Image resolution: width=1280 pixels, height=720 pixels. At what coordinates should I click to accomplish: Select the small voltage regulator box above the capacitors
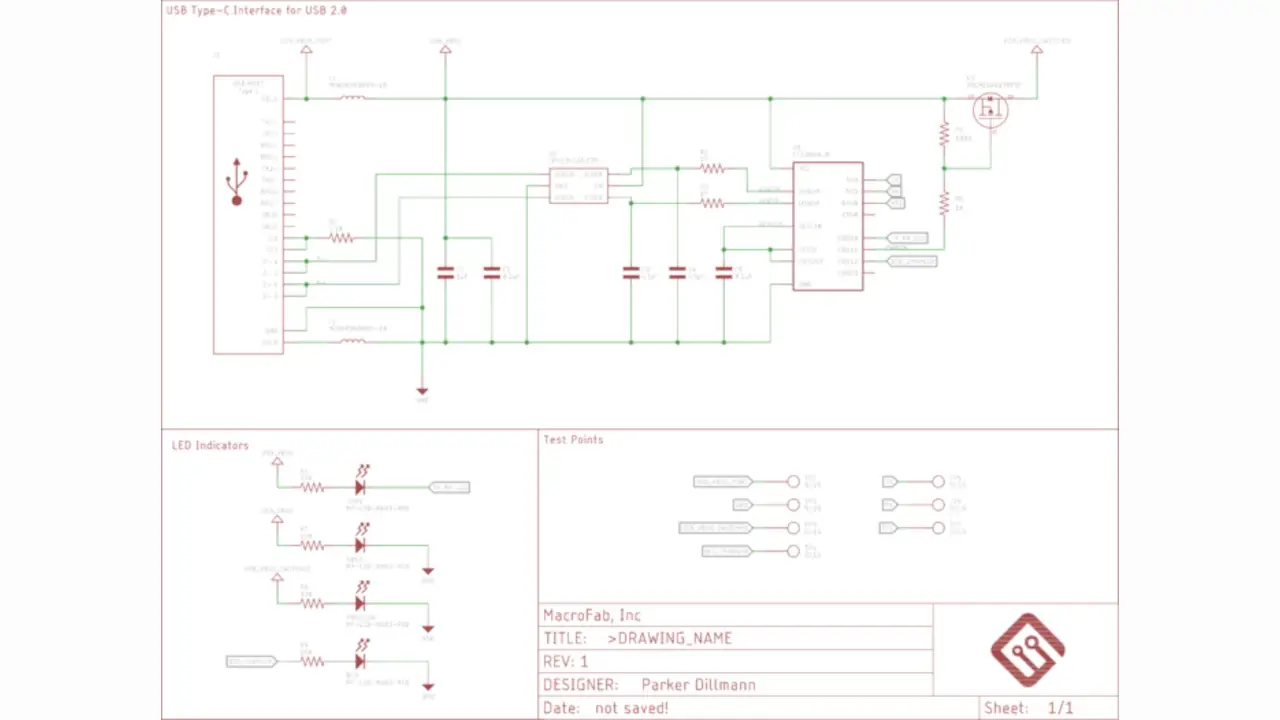click(x=578, y=184)
